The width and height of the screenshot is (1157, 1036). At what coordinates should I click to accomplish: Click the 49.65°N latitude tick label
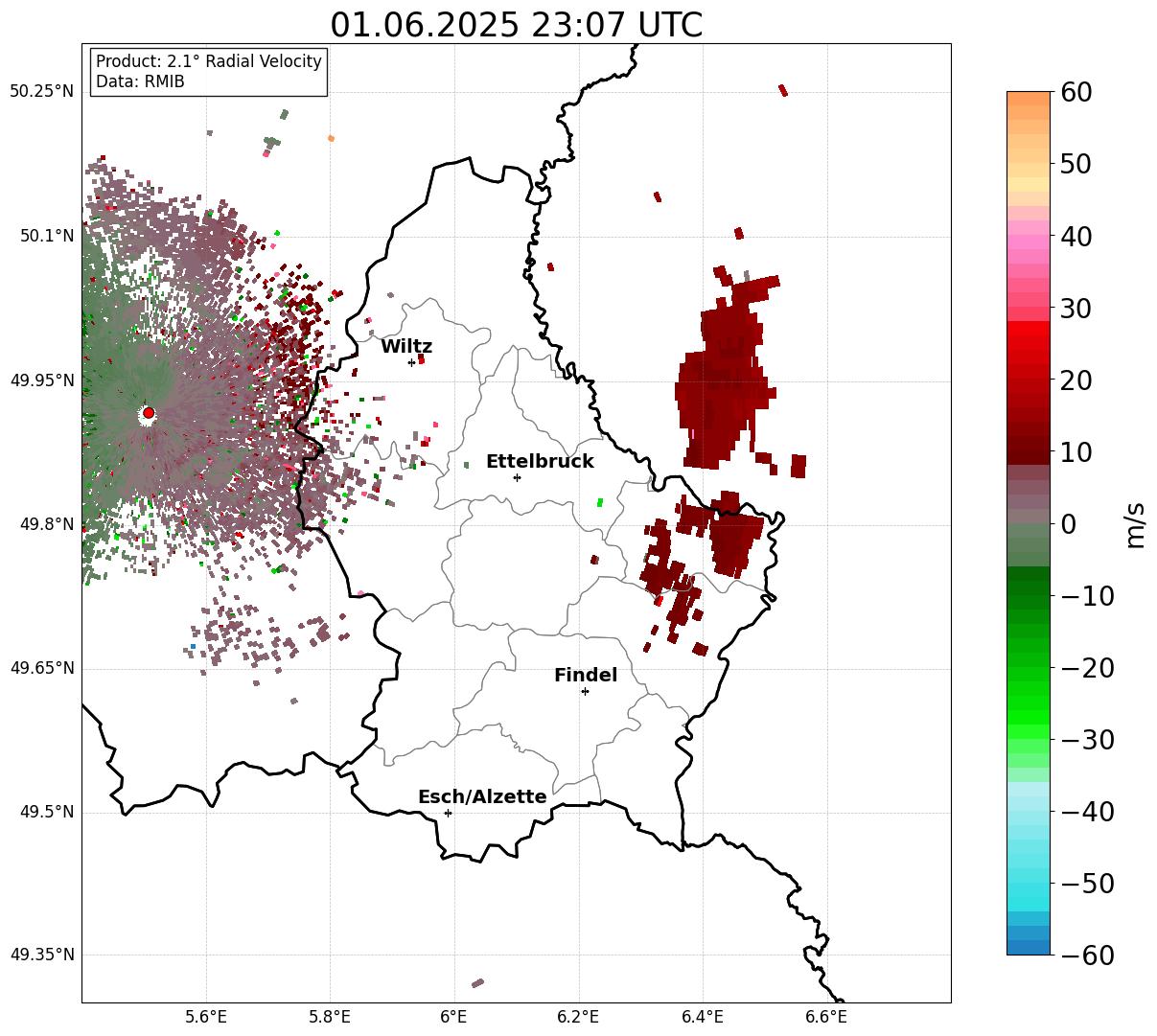click(x=42, y=668)
